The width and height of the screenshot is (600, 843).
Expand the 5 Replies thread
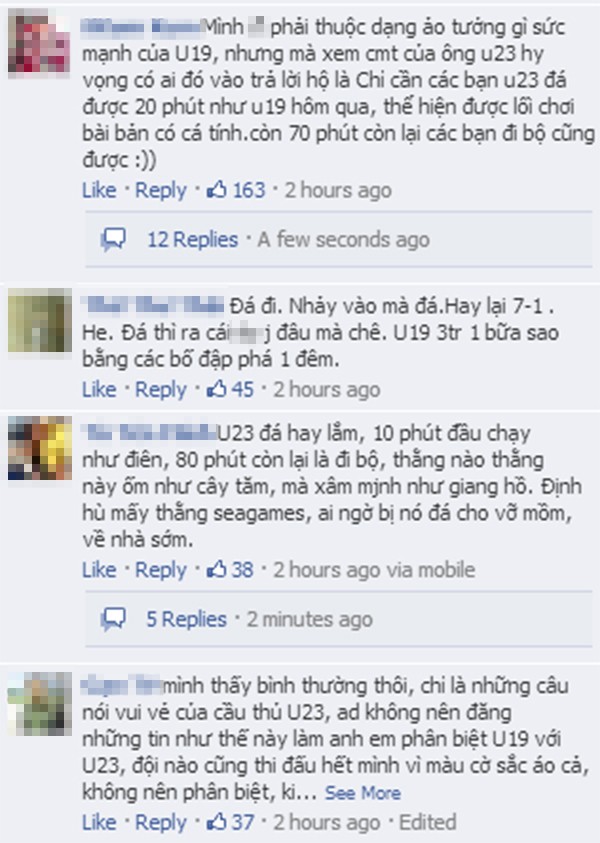pos(186,619)
